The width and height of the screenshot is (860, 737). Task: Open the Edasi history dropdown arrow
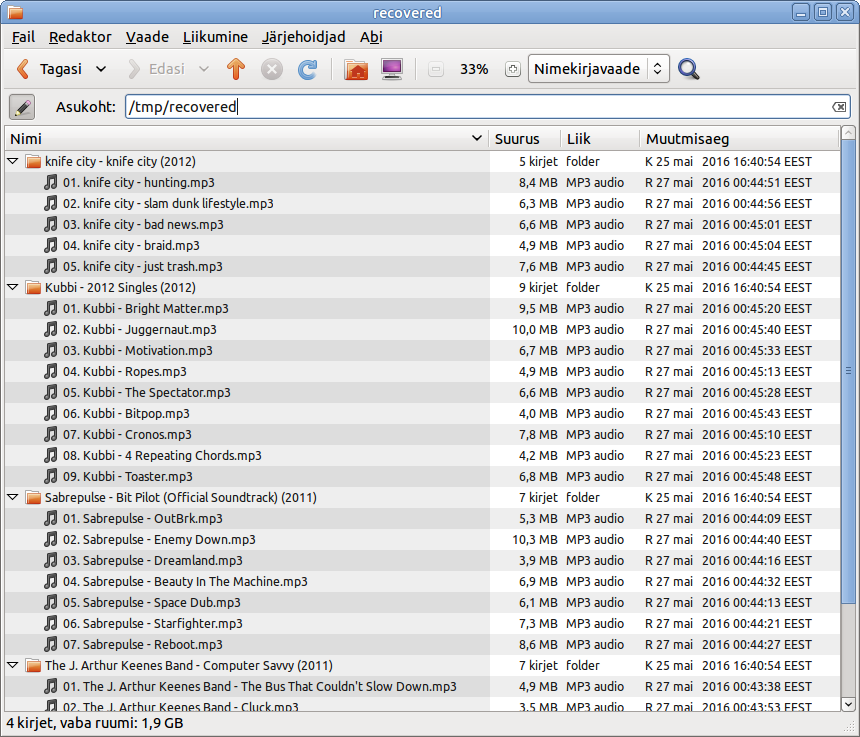coord(203,69)
